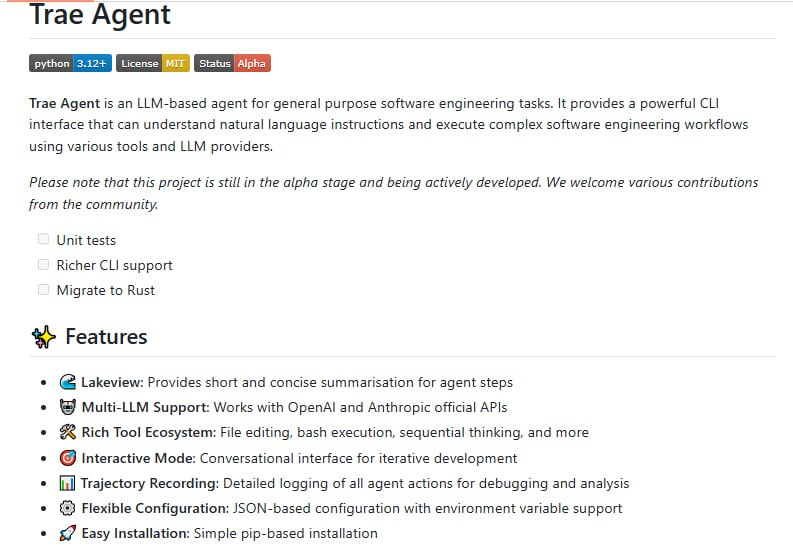The image size is (793, 551).
Task: Click the Trae Agent page title
Action: coord(100,15)
